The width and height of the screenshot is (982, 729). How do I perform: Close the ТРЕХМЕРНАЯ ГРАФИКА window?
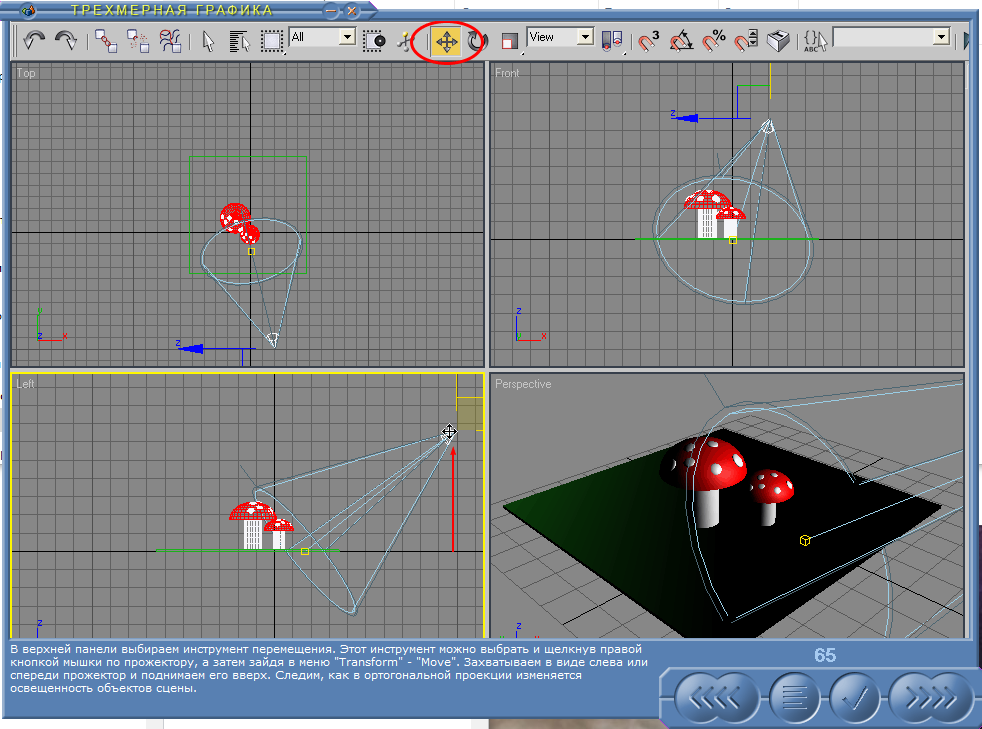tap(352, 11)
